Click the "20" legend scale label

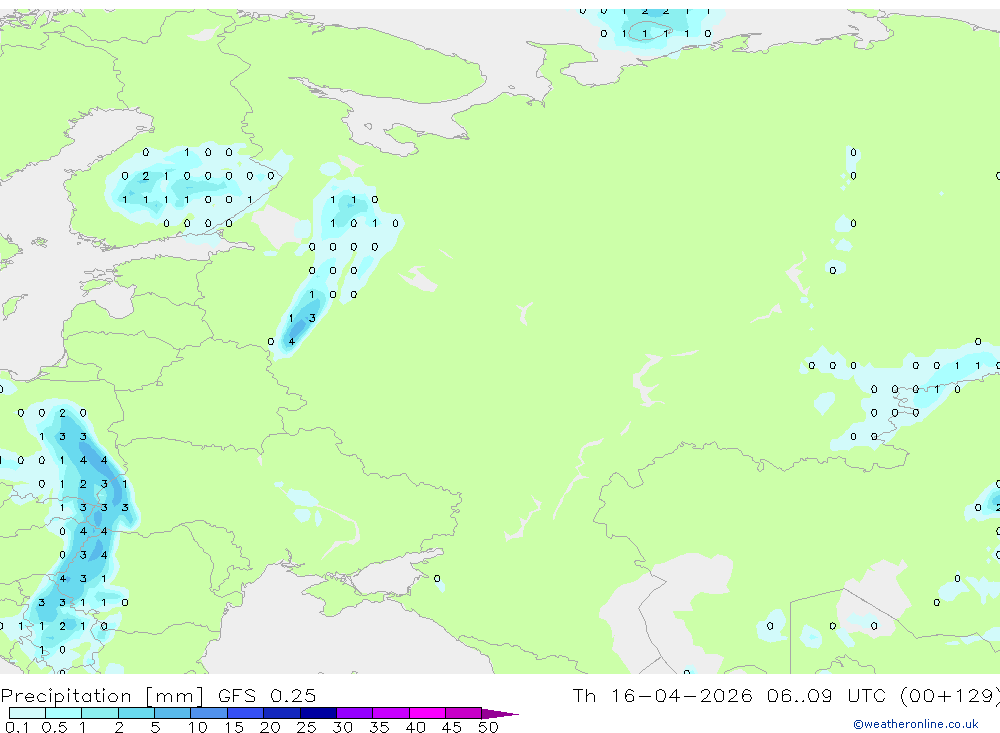coord(270,727)
